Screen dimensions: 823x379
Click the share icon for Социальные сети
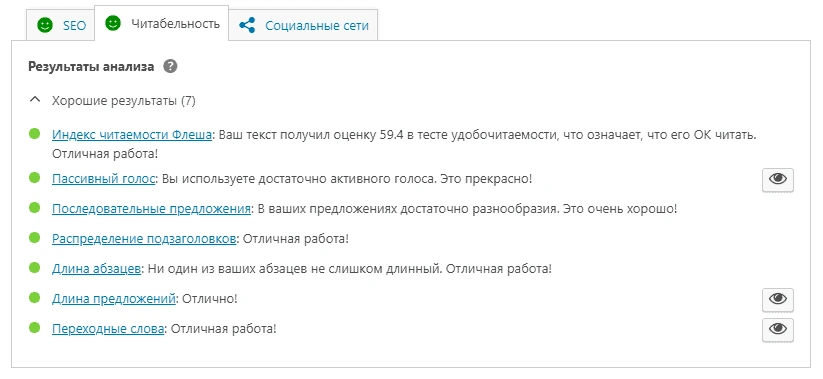click(247, 25)
